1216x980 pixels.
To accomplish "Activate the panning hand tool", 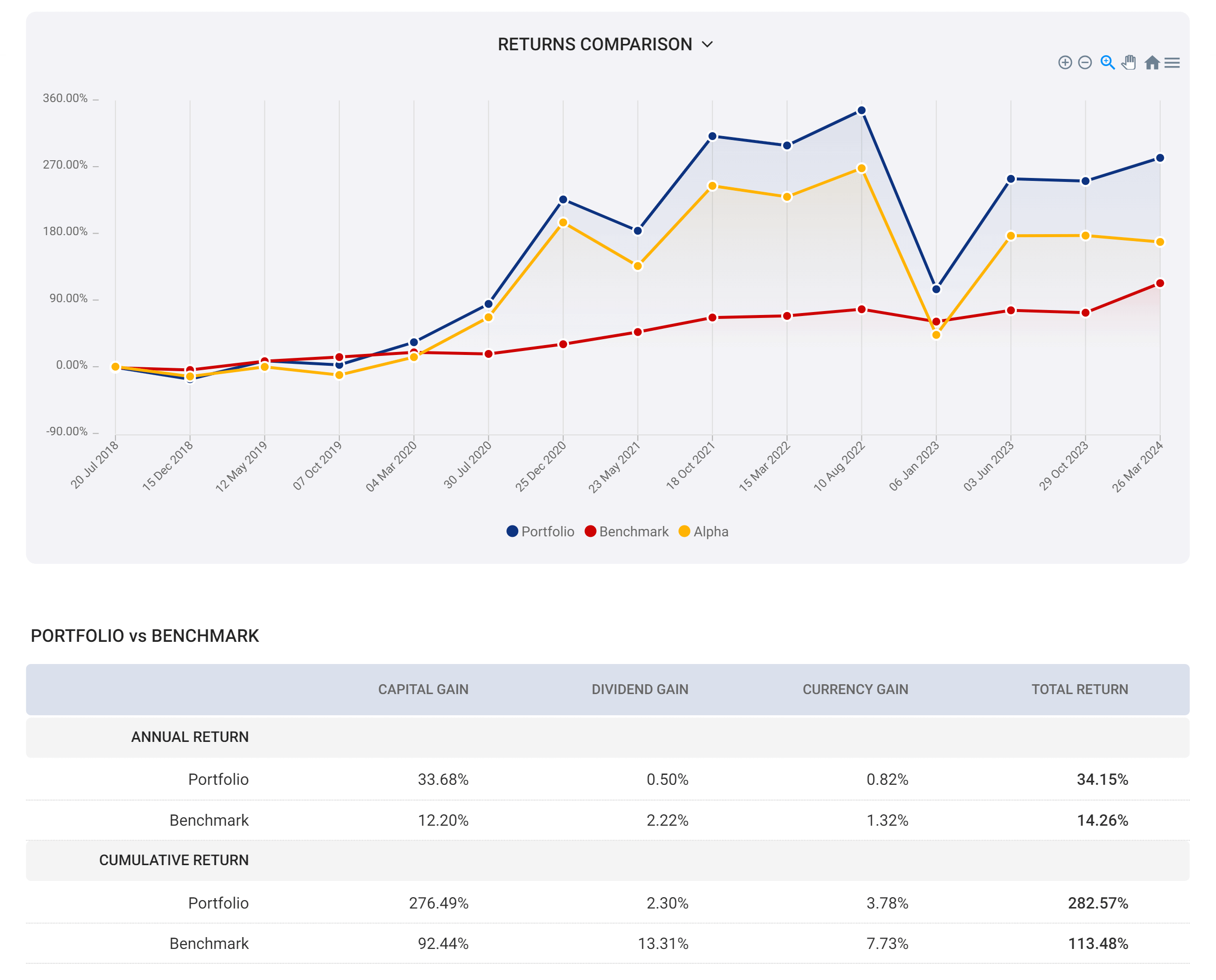I will click(x=1129, y=63).
